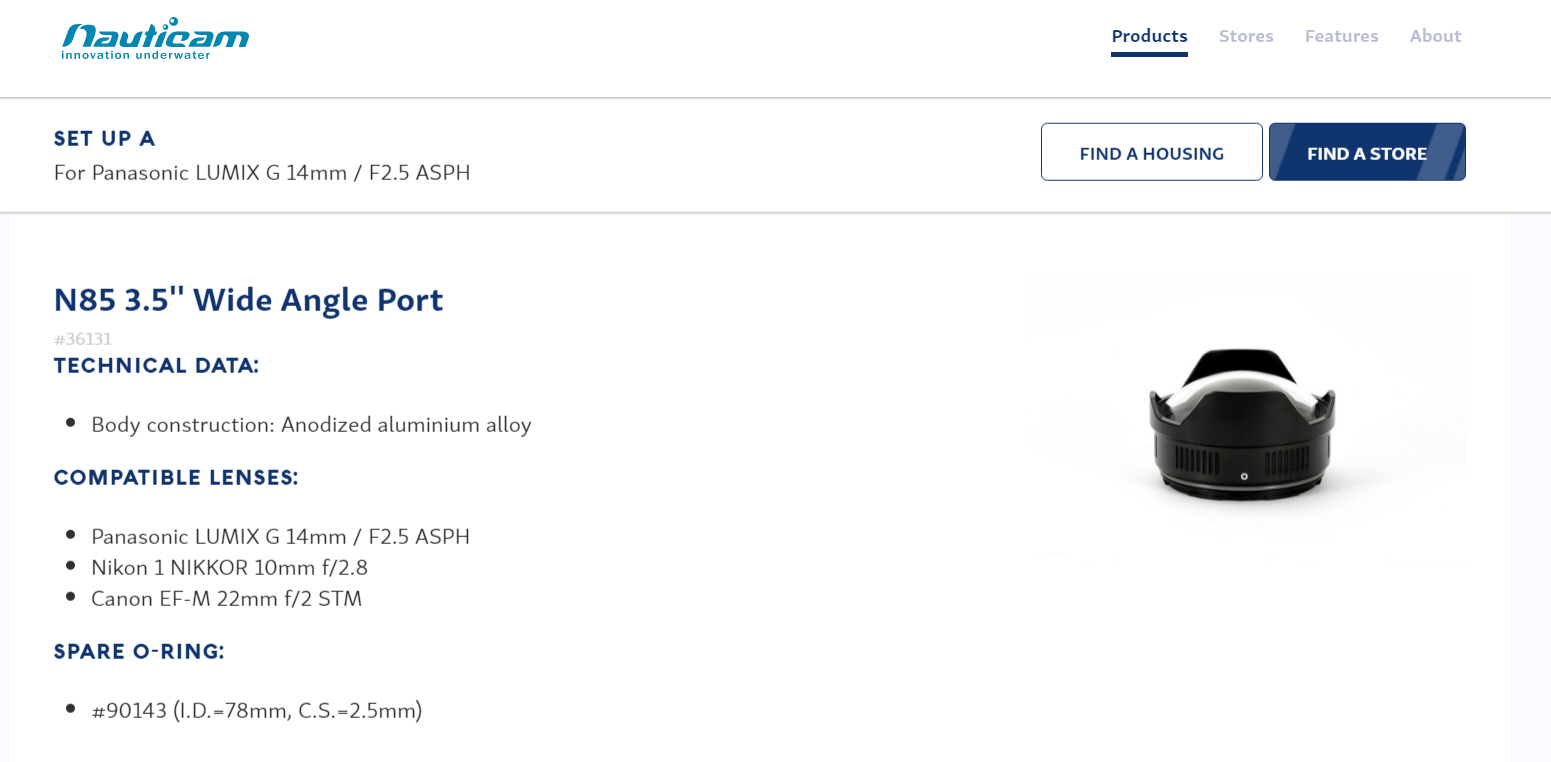Click the N85 3.5'' Wide Angle Port title
Screen dimensions: 1551x762
point(248,300)
